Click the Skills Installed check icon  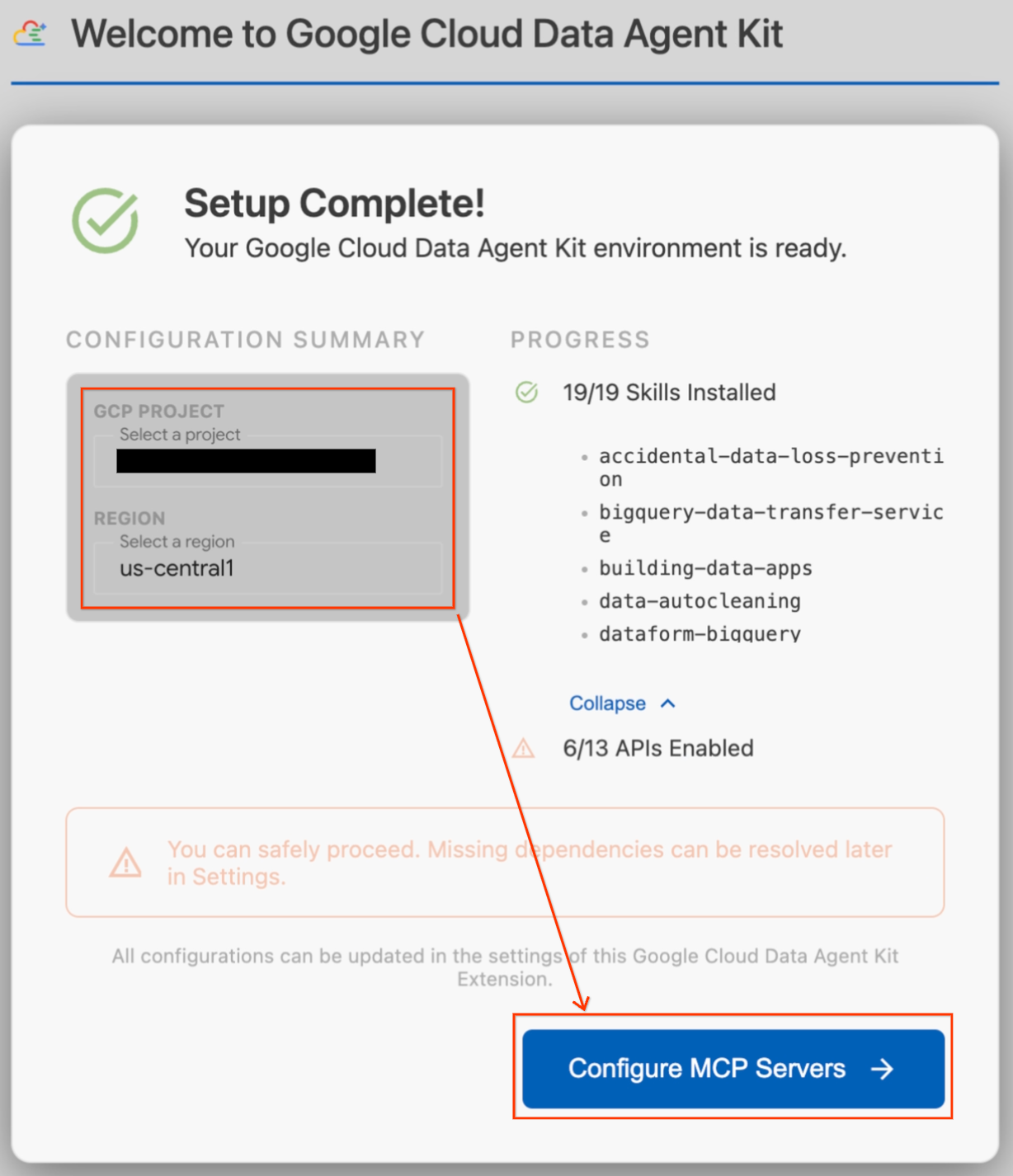click(526, 393)
